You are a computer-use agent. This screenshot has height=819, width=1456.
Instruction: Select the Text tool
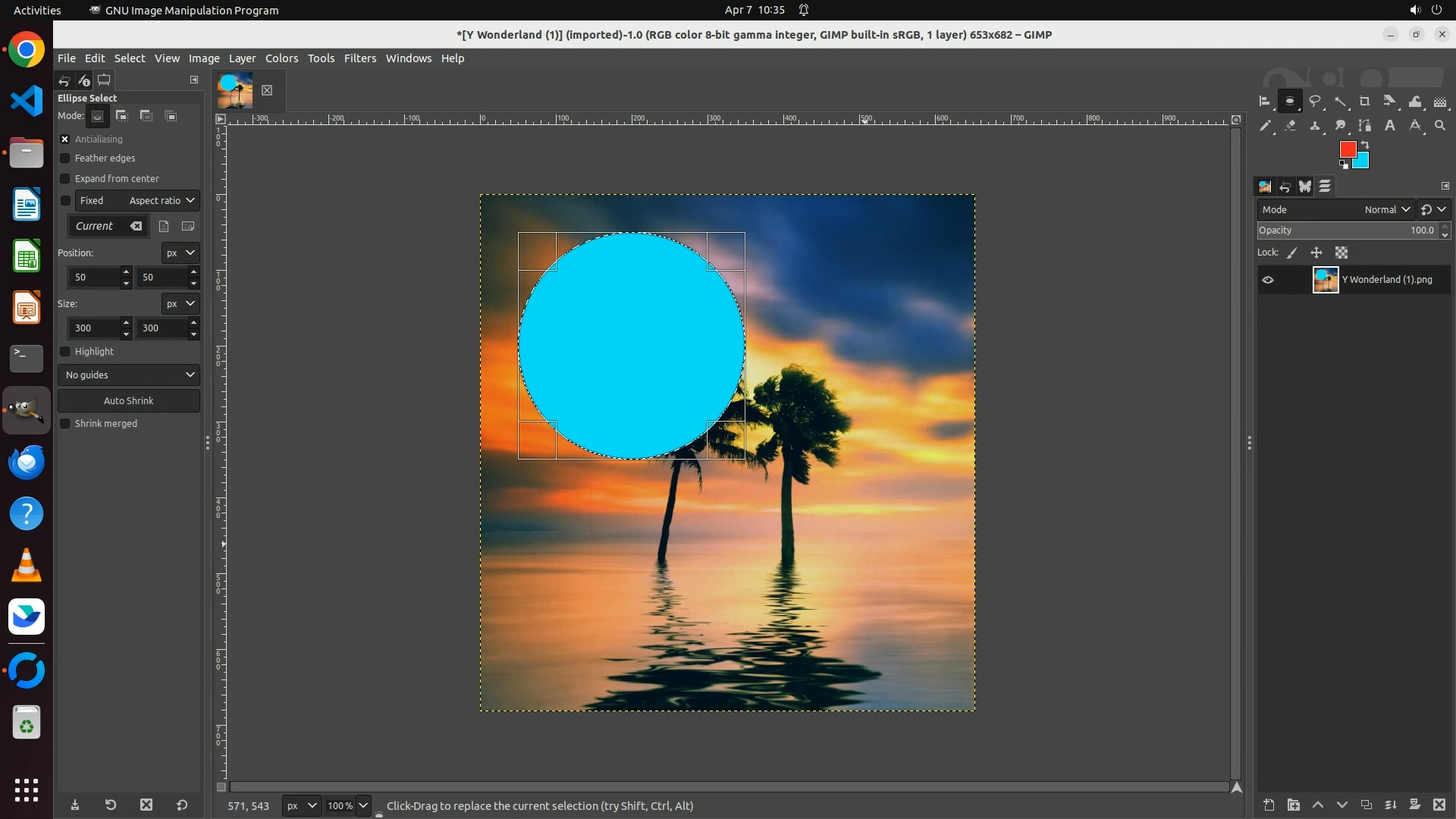(x=1390, y=126)
